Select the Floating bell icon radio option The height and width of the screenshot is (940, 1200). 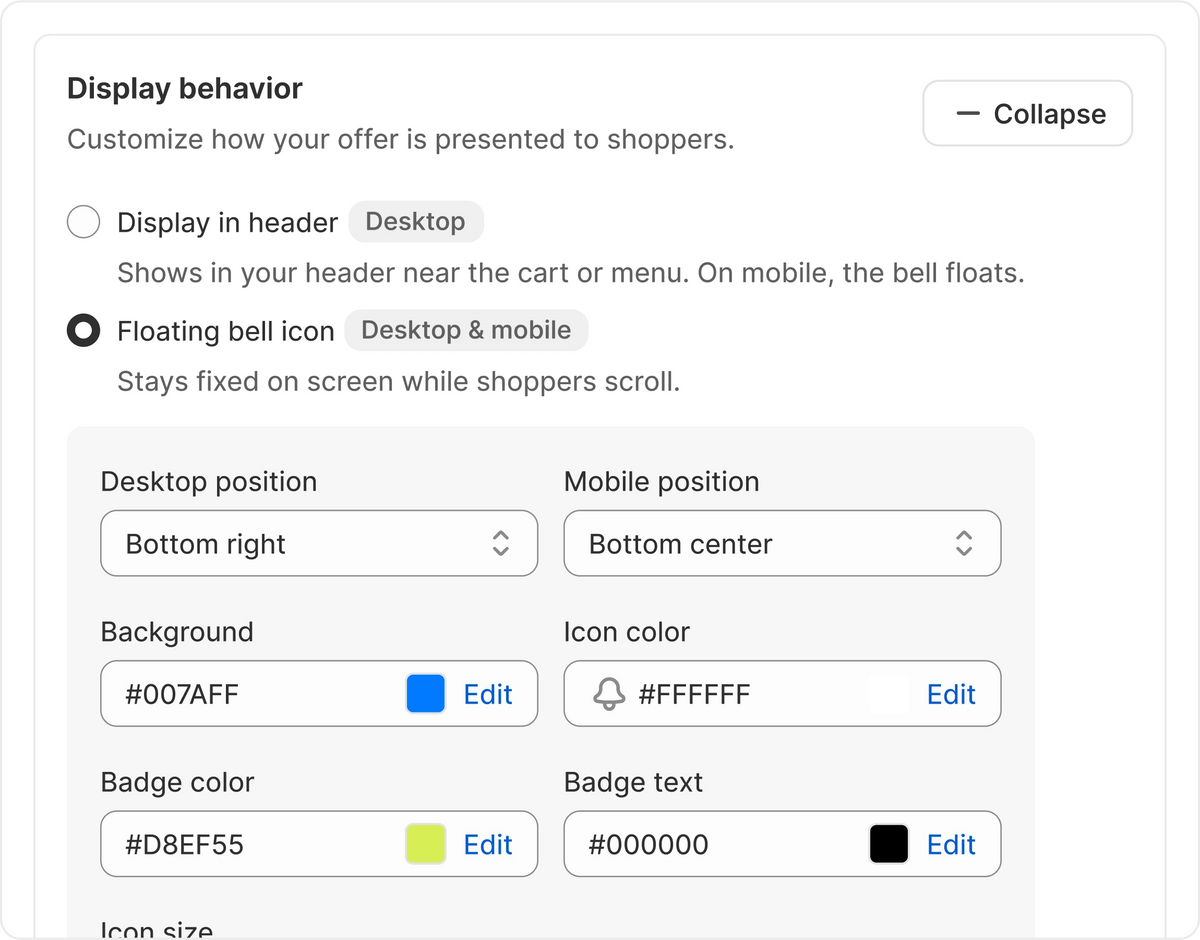[x=83, y=330]
